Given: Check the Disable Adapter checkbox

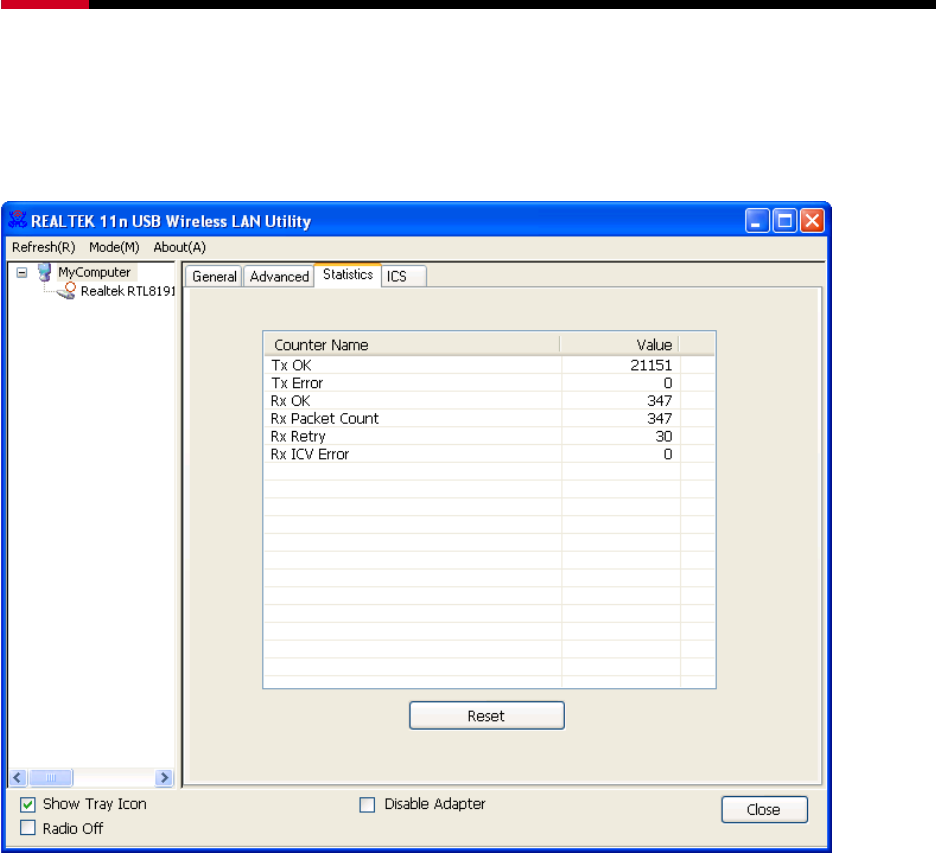Looking at the screenshot, I should [367, 805].
